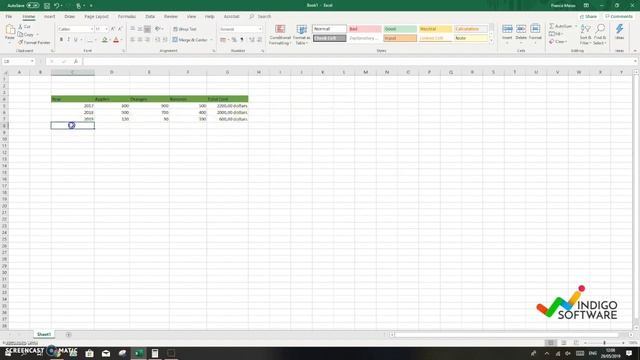Image resolution: width=640 pixels, height=360 pixels.
Task: Switch to the Data tab
Action: (x=150, y=16)
